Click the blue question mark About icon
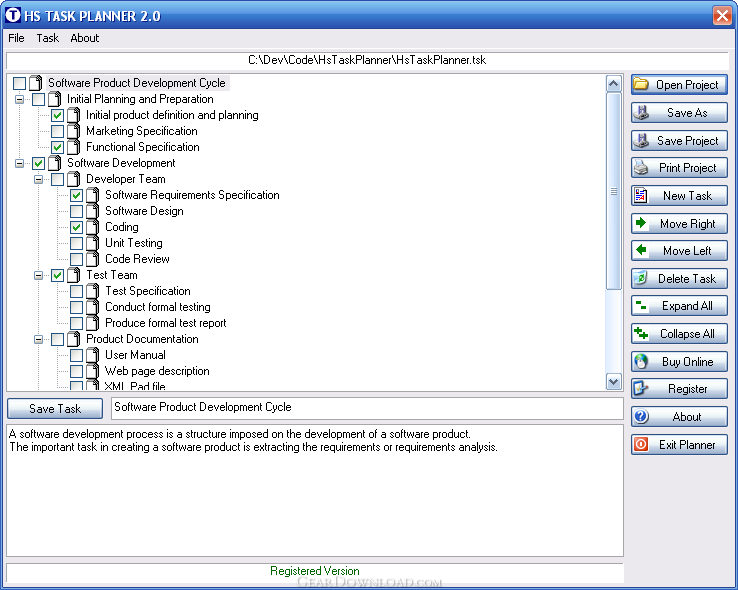738x590 pixels. point(641,416)
